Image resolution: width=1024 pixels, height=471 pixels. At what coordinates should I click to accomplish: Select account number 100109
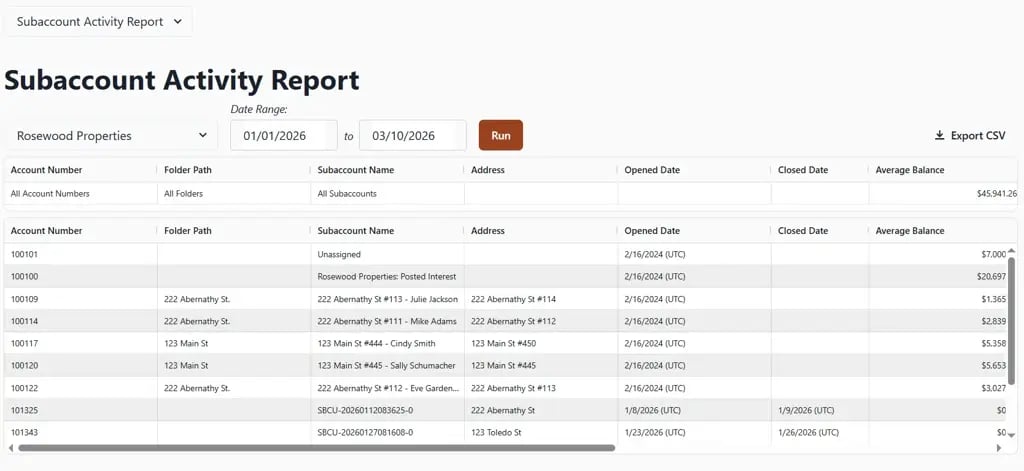24,299
